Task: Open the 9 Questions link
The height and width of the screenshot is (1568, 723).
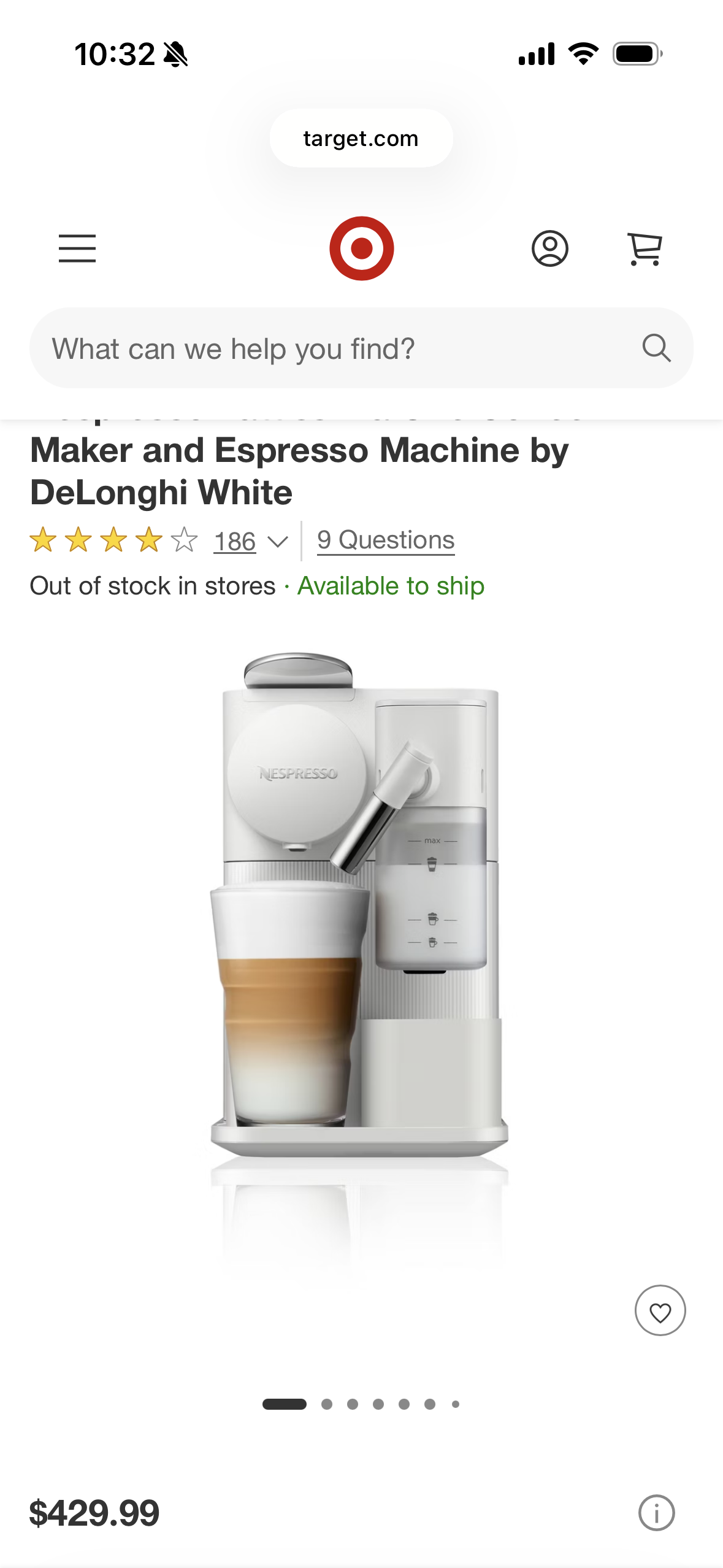Action: [386, 540]
